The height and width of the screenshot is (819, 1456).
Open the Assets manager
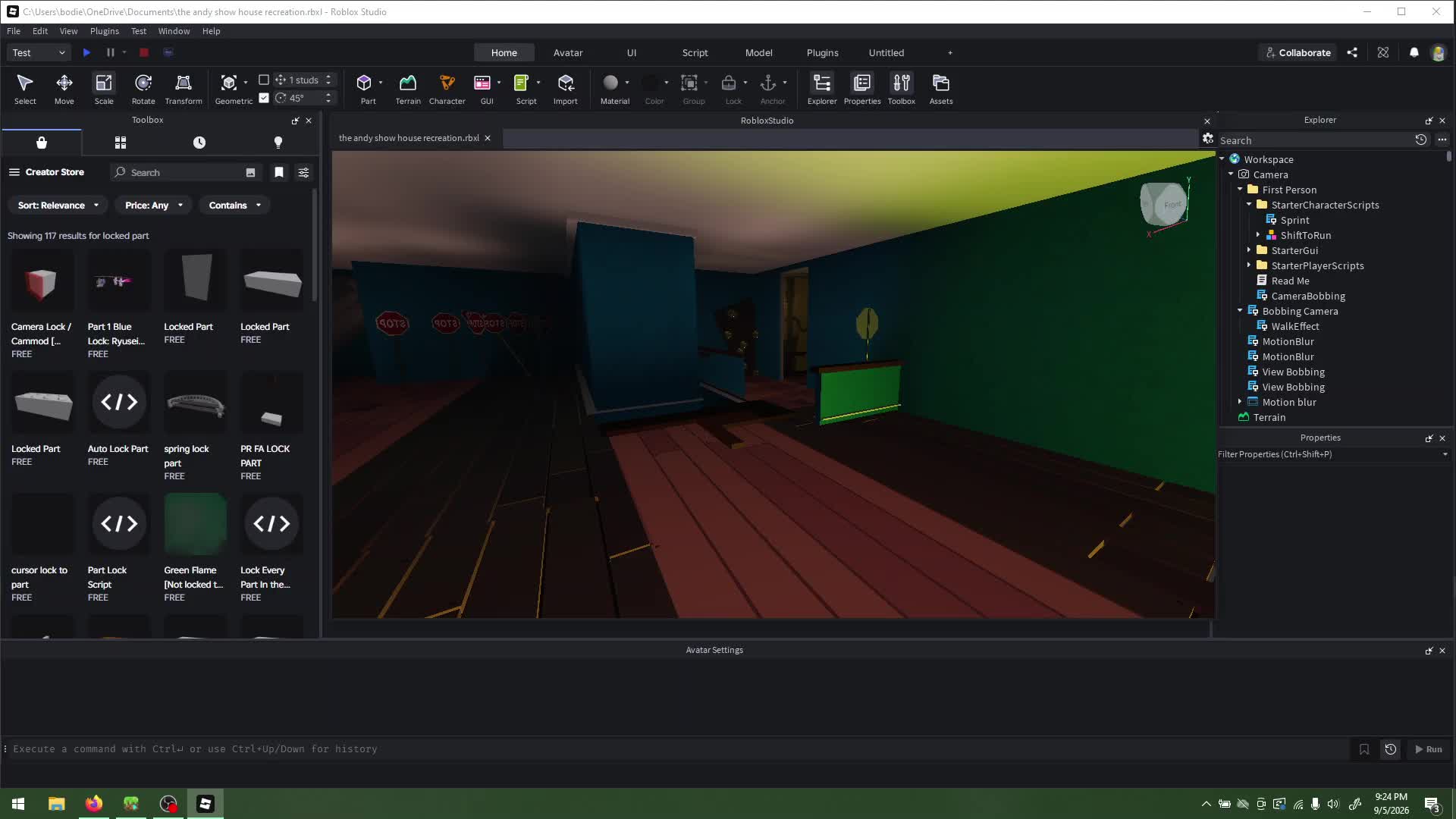941,89
